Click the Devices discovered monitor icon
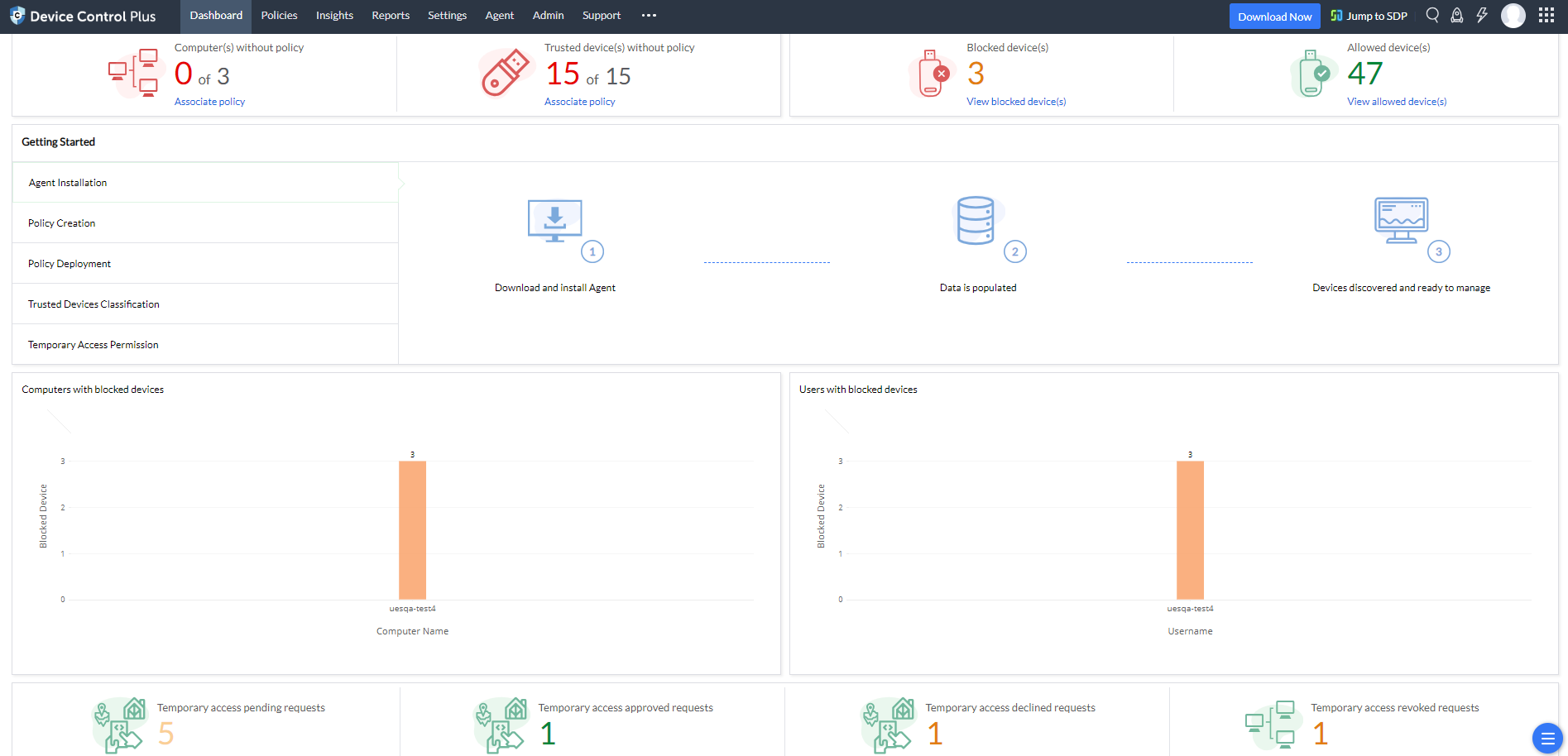Screen dimensions: 1568x756 coord(1401,220)
